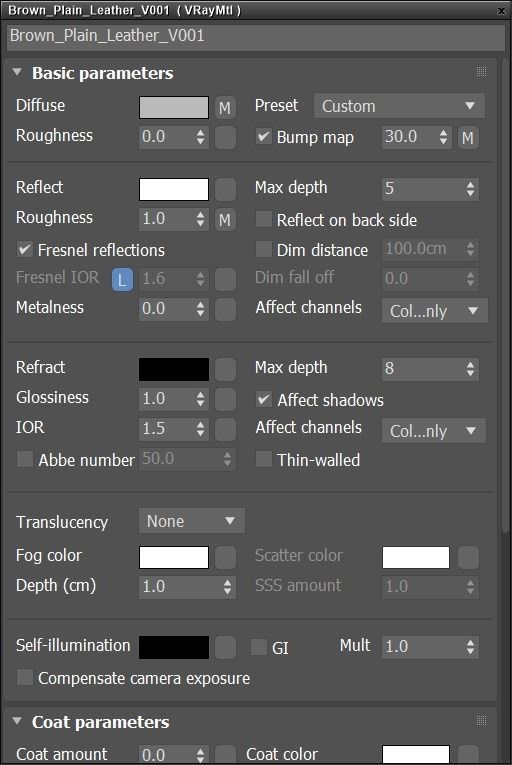
Task: Click the Self-illumination map slot button
Action: coord(225,647)
